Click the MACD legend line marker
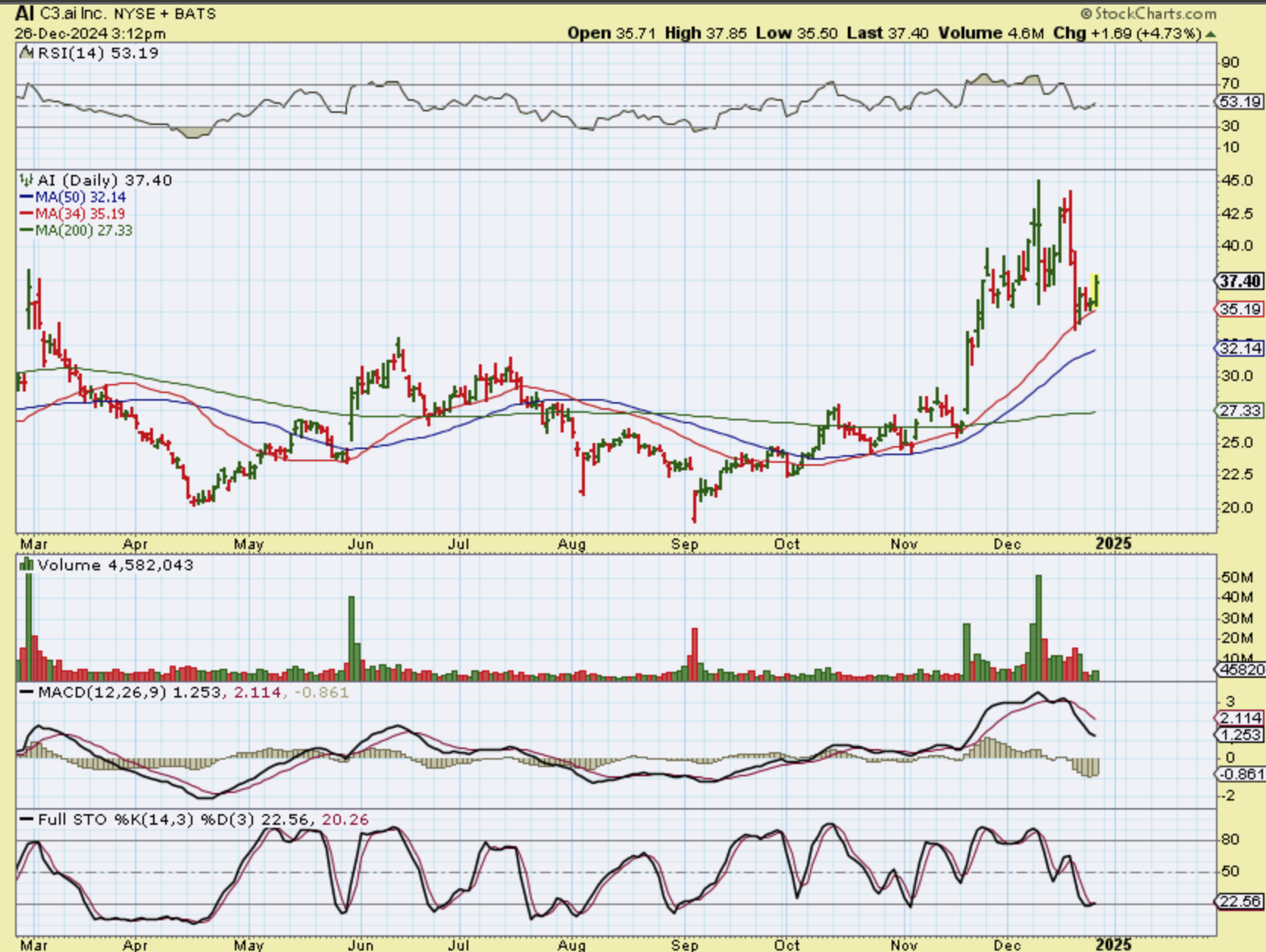Screen dimensions: 1266x952 [27, 692]
